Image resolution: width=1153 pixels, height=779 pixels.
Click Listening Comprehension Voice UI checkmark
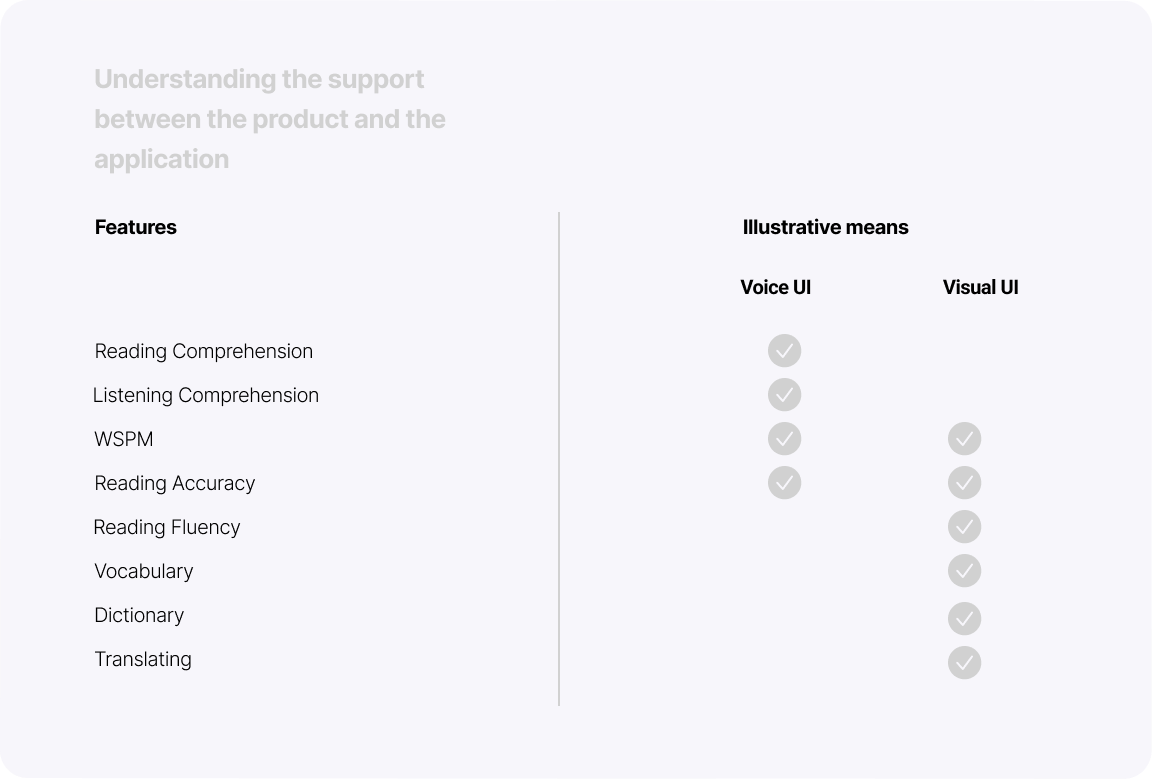click(784, 395)
